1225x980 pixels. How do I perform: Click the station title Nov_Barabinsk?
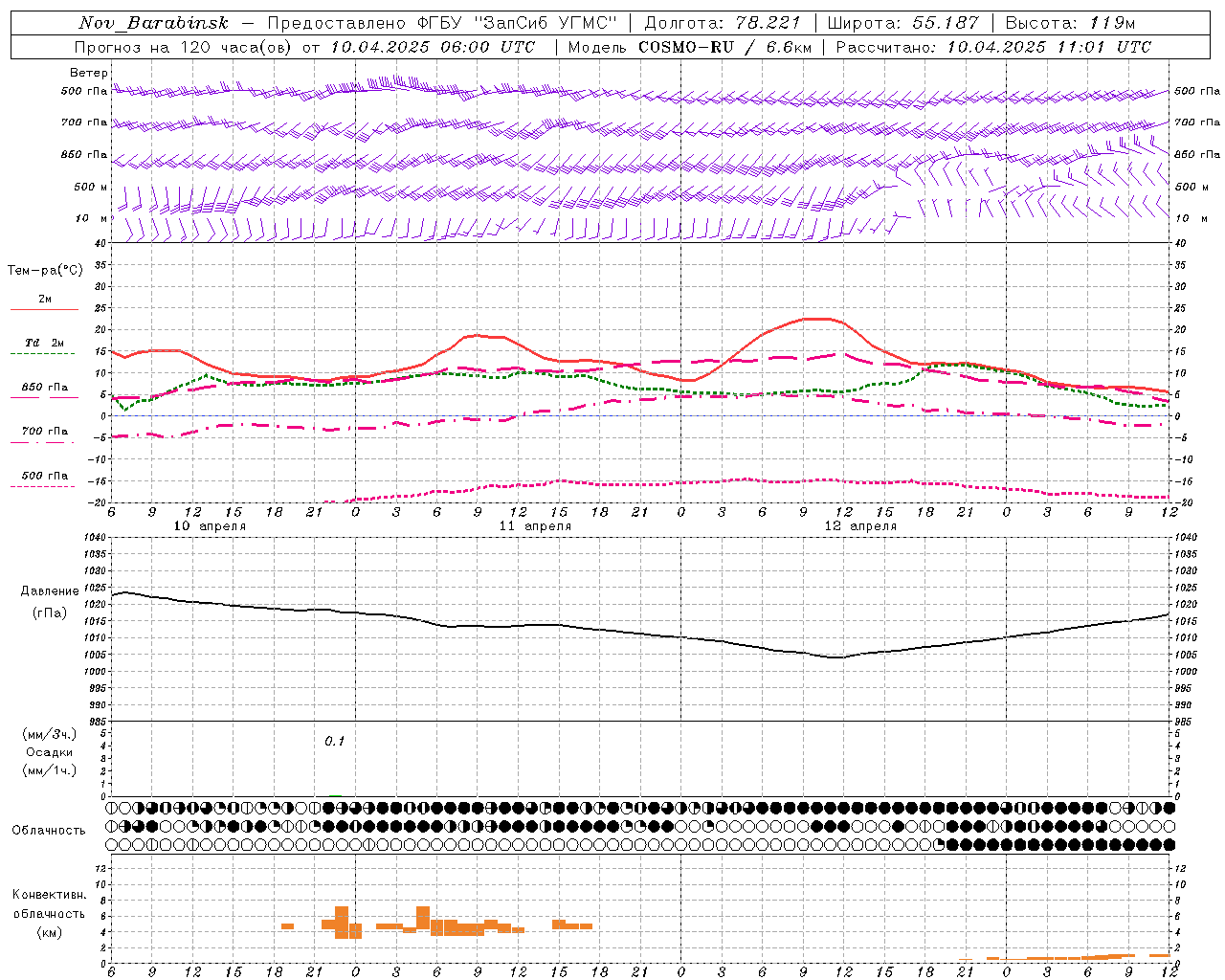[x=153, y=23]
